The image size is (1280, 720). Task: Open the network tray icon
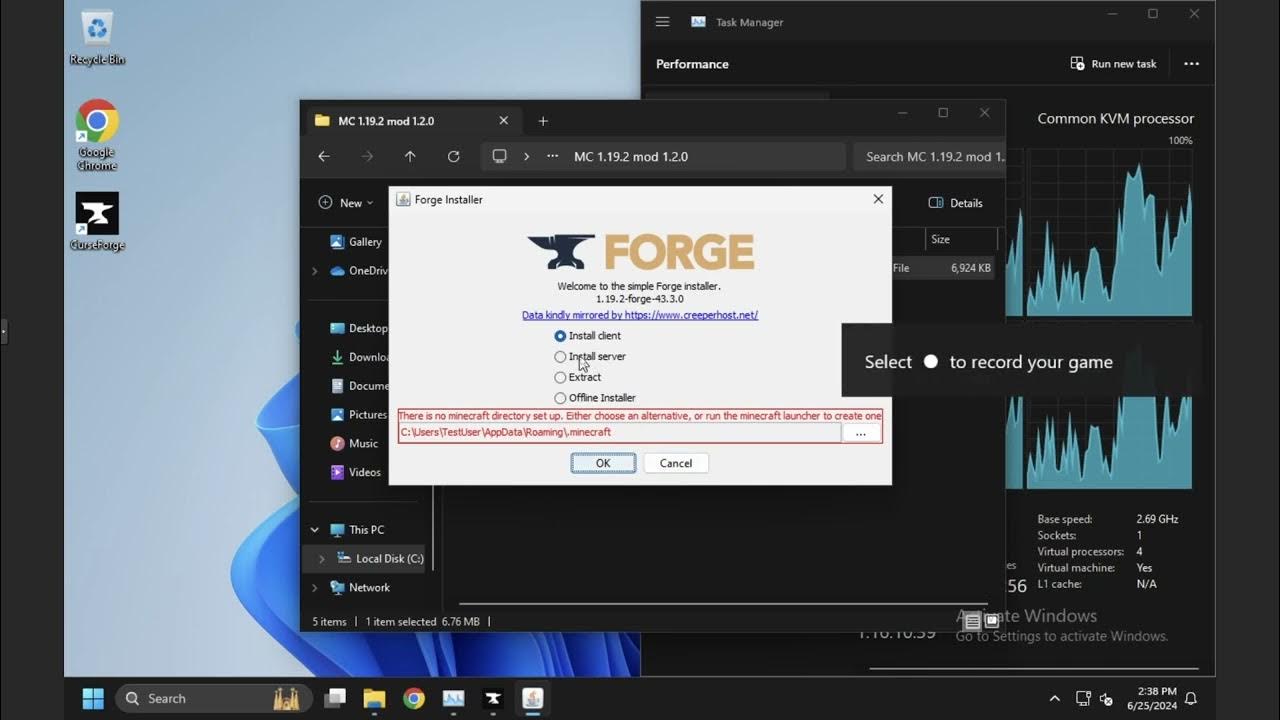pyautogui.click(x=1083, y=698)
